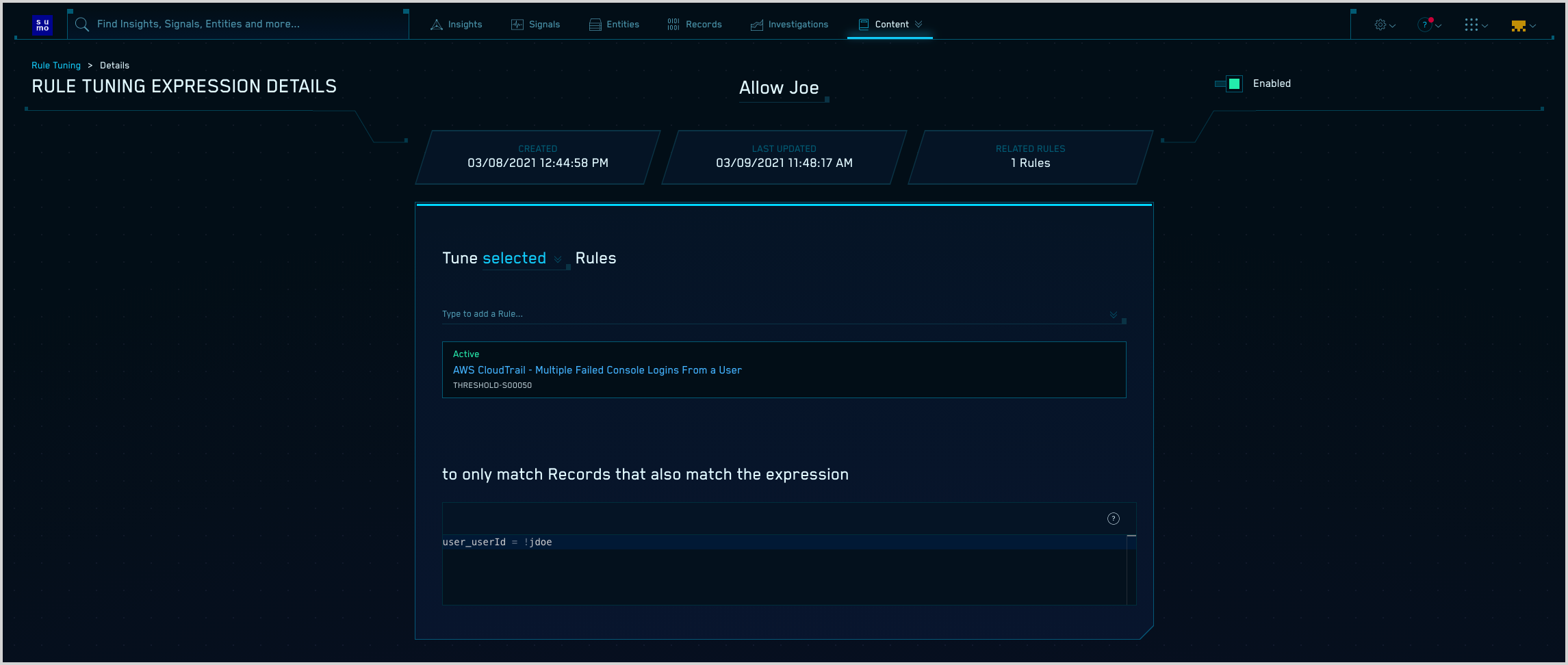1568x665 pixels.
Task: Switch to the Records tab
Action: pyautogui.click(x=695, y=25)
